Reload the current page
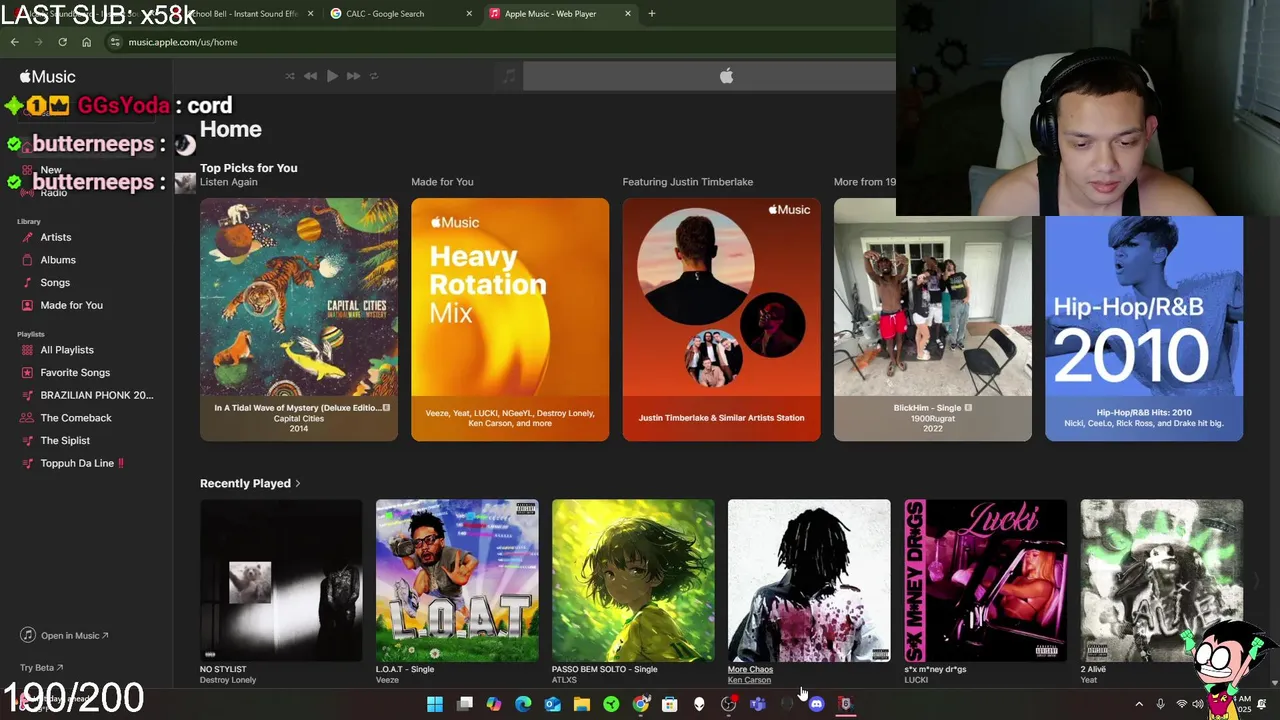This screenshot has height=720, width=1280. [62, 42]
